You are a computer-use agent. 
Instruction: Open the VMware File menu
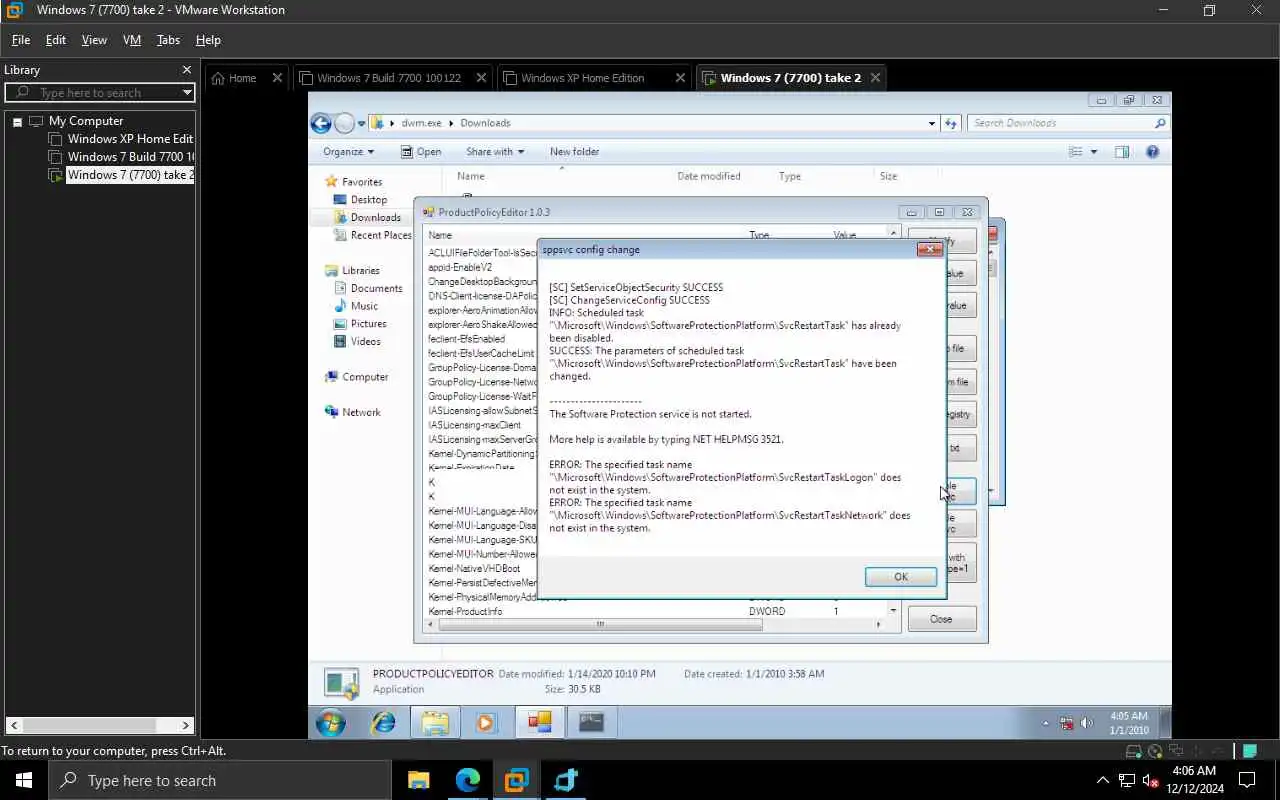coord(21,40)
